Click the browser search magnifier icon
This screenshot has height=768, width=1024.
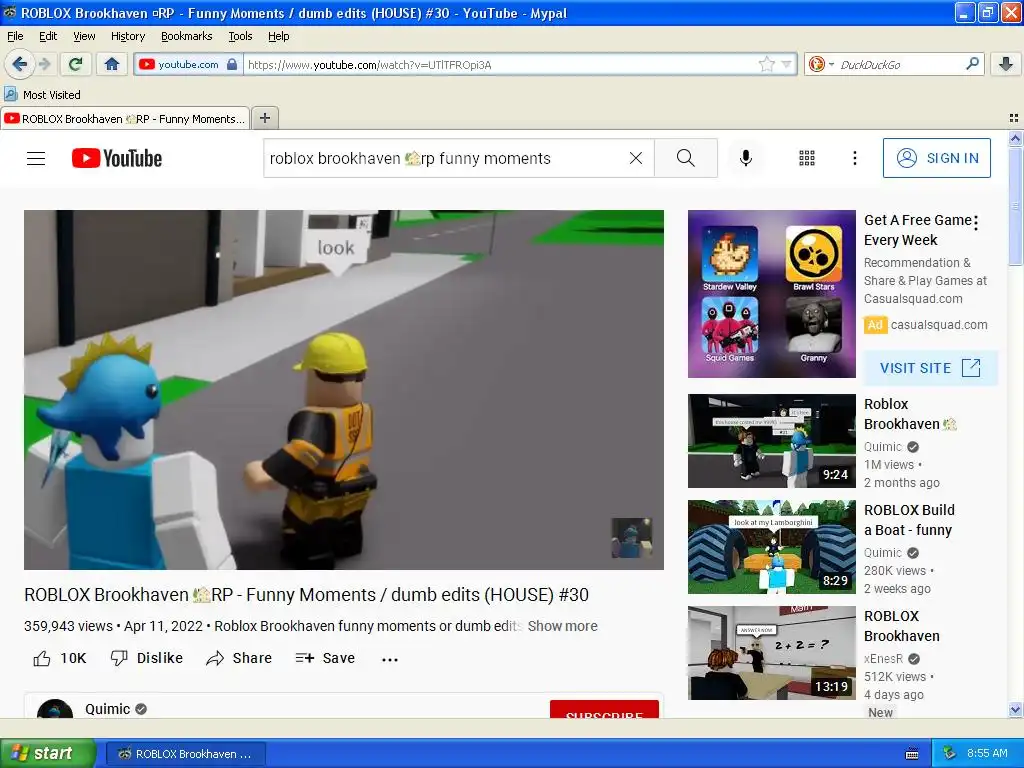tap(972, 64)
